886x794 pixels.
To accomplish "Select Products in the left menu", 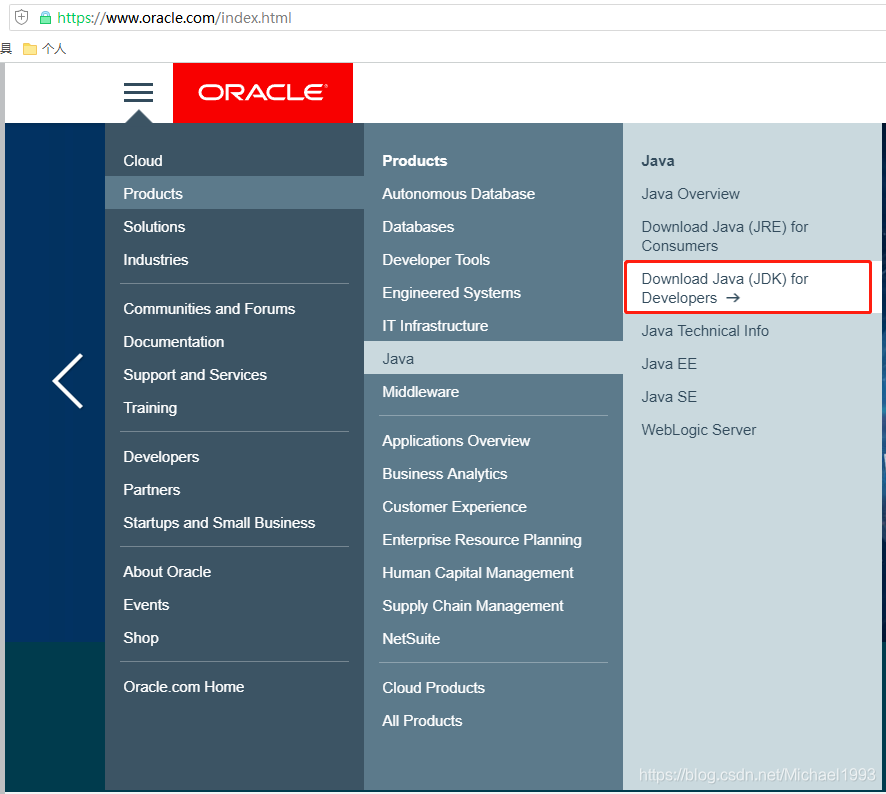I will 234,193.
